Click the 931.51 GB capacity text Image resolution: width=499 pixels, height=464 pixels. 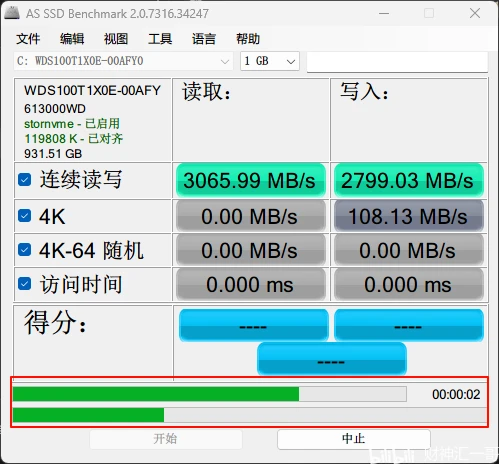tap(53, 154)
